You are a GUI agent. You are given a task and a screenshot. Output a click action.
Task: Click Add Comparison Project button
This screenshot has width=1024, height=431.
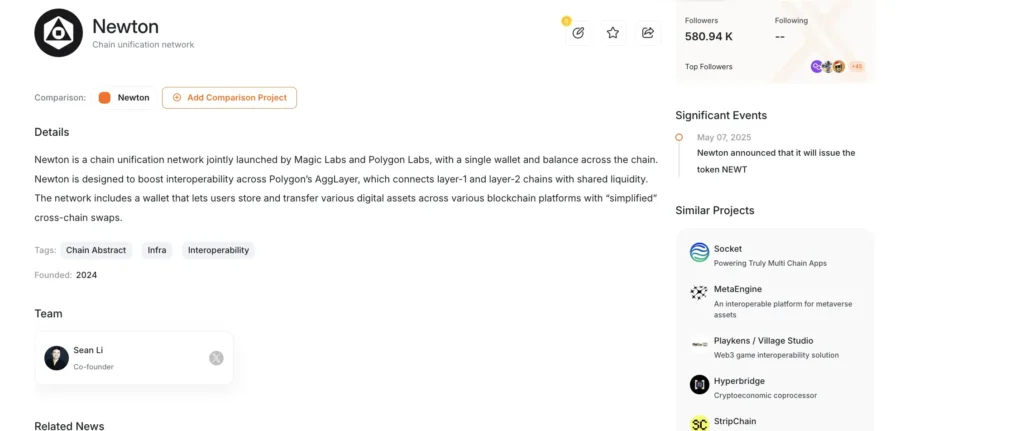pos(229,98)
